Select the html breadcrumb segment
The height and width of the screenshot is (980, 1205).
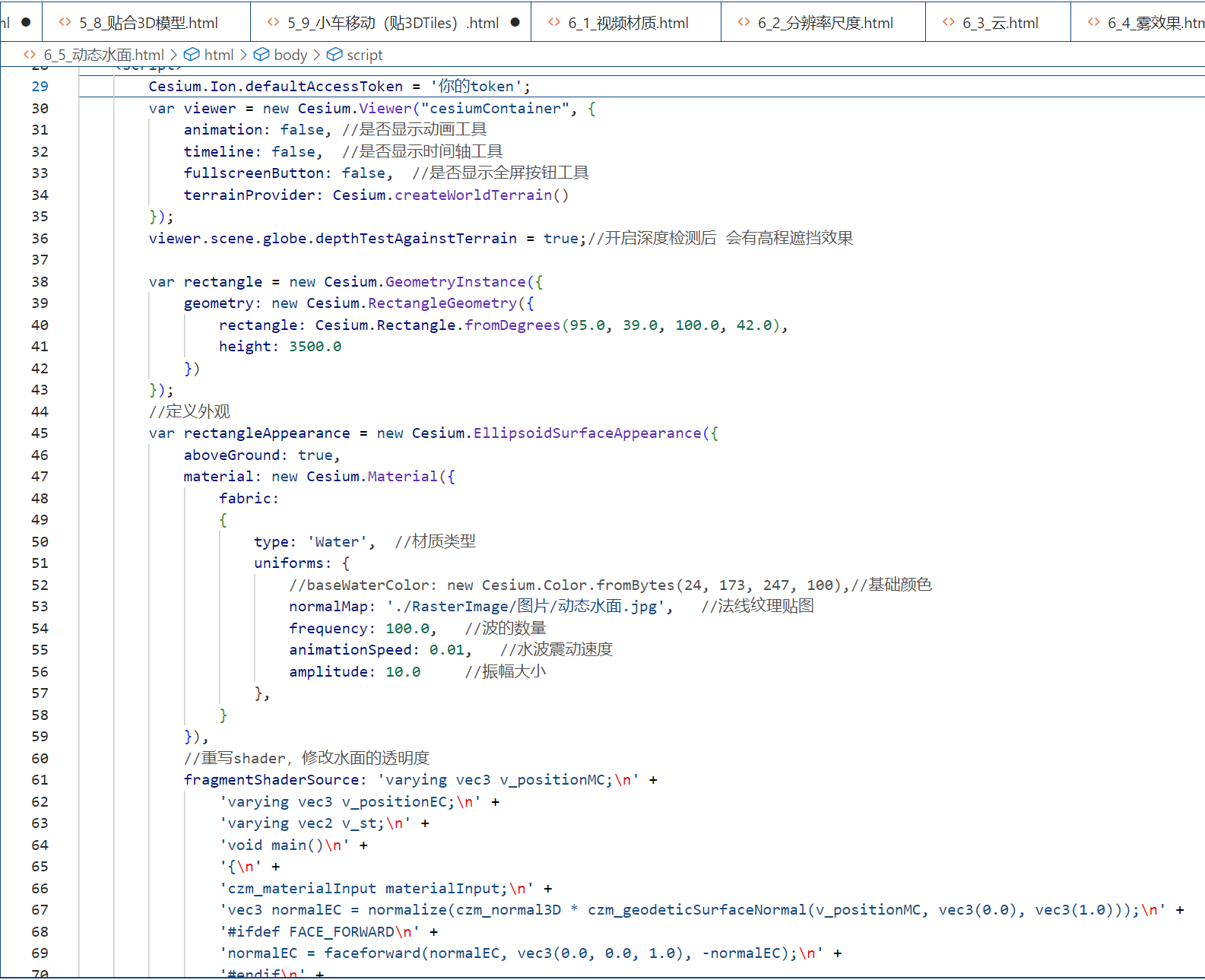(219, 55)
